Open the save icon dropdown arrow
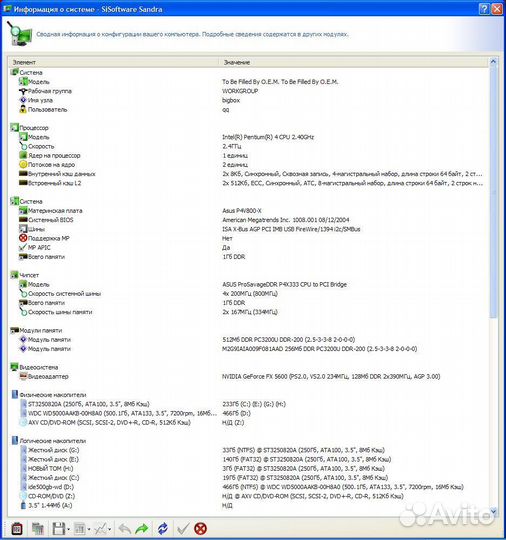The height and width of the screenshot is (540, 506). 69,529
